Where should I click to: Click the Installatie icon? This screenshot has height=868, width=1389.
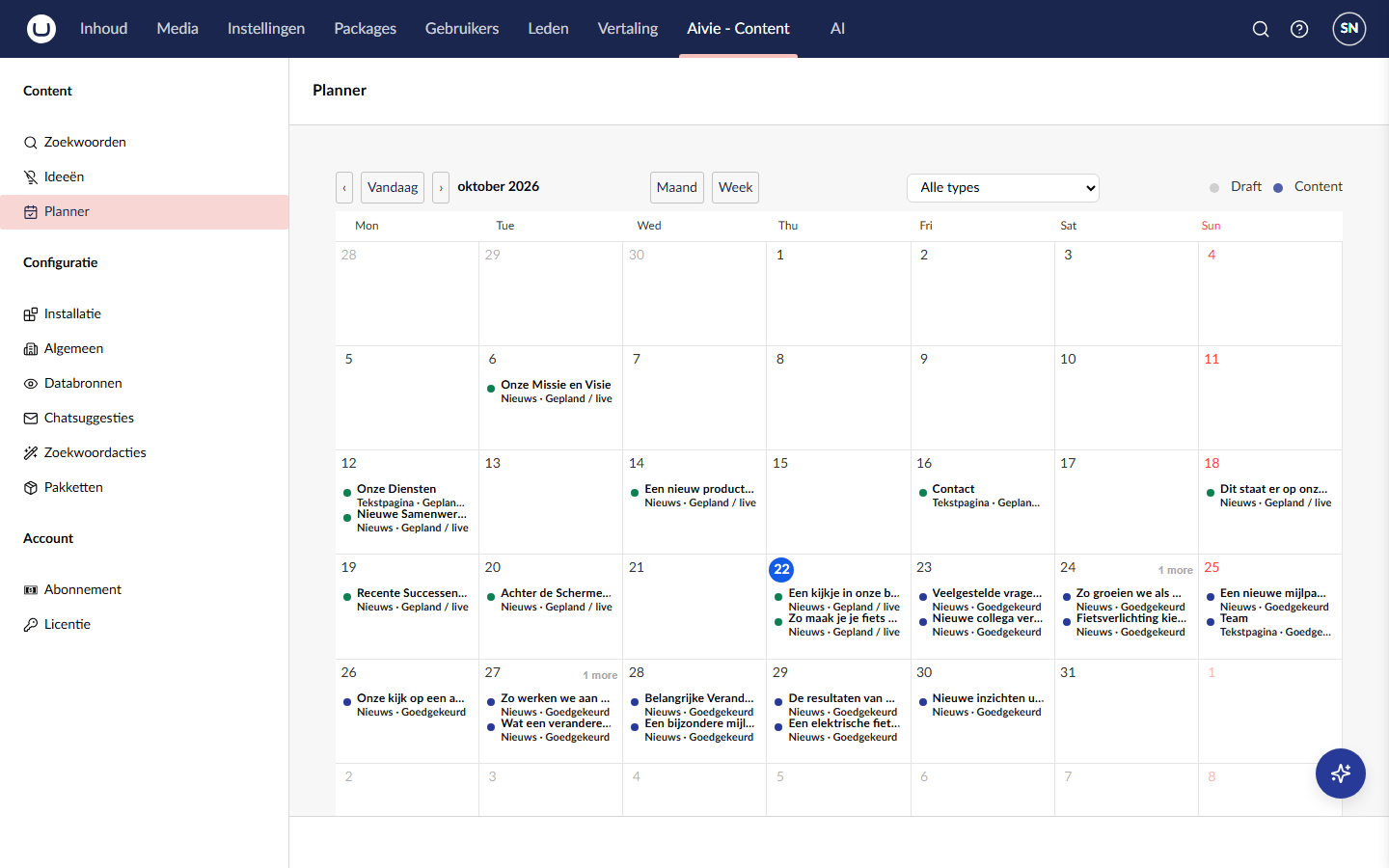(31, 314)
